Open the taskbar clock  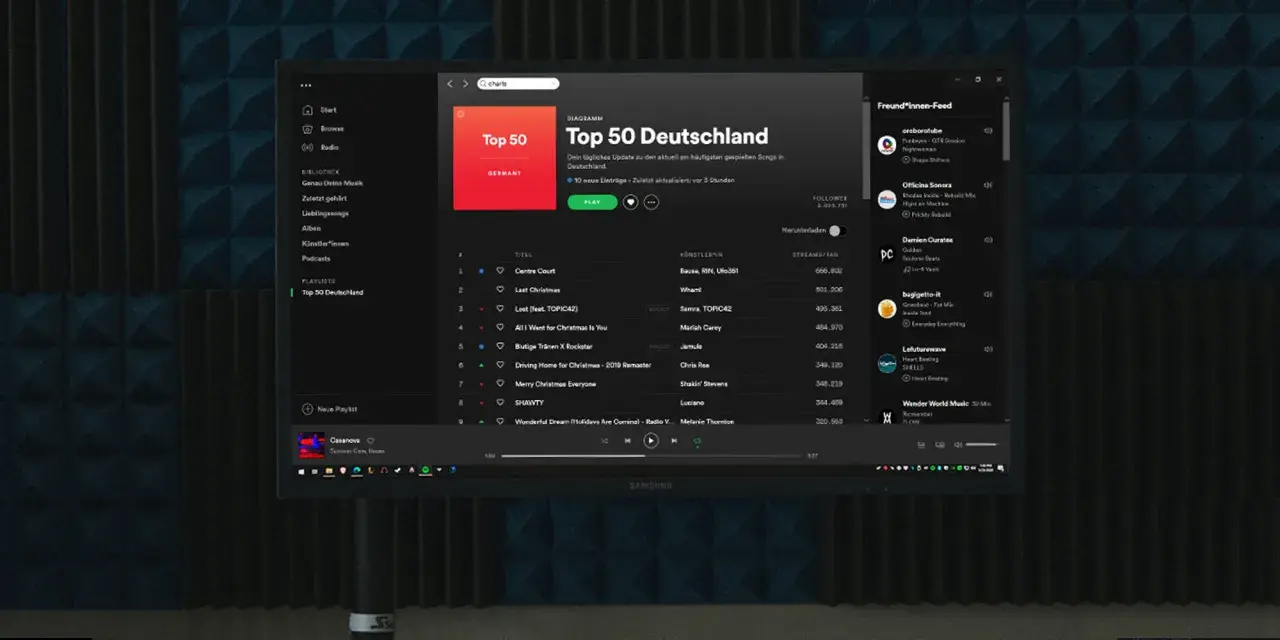tap(987, 468)
